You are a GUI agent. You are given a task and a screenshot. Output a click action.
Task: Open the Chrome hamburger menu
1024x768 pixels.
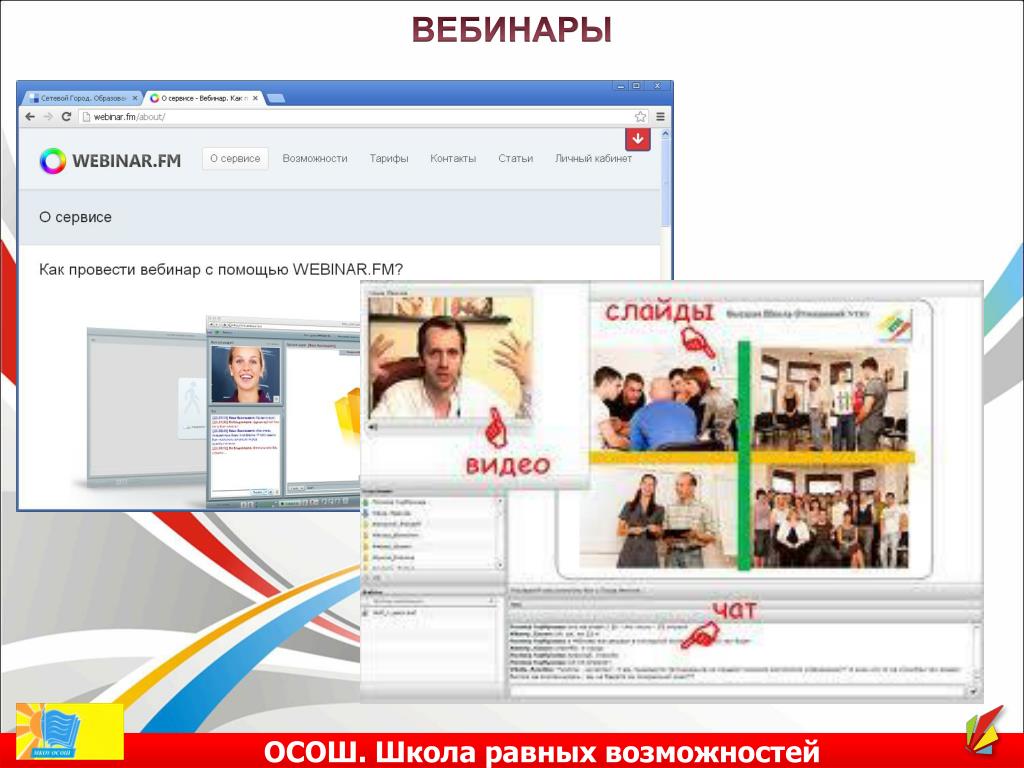coord(660,116)
